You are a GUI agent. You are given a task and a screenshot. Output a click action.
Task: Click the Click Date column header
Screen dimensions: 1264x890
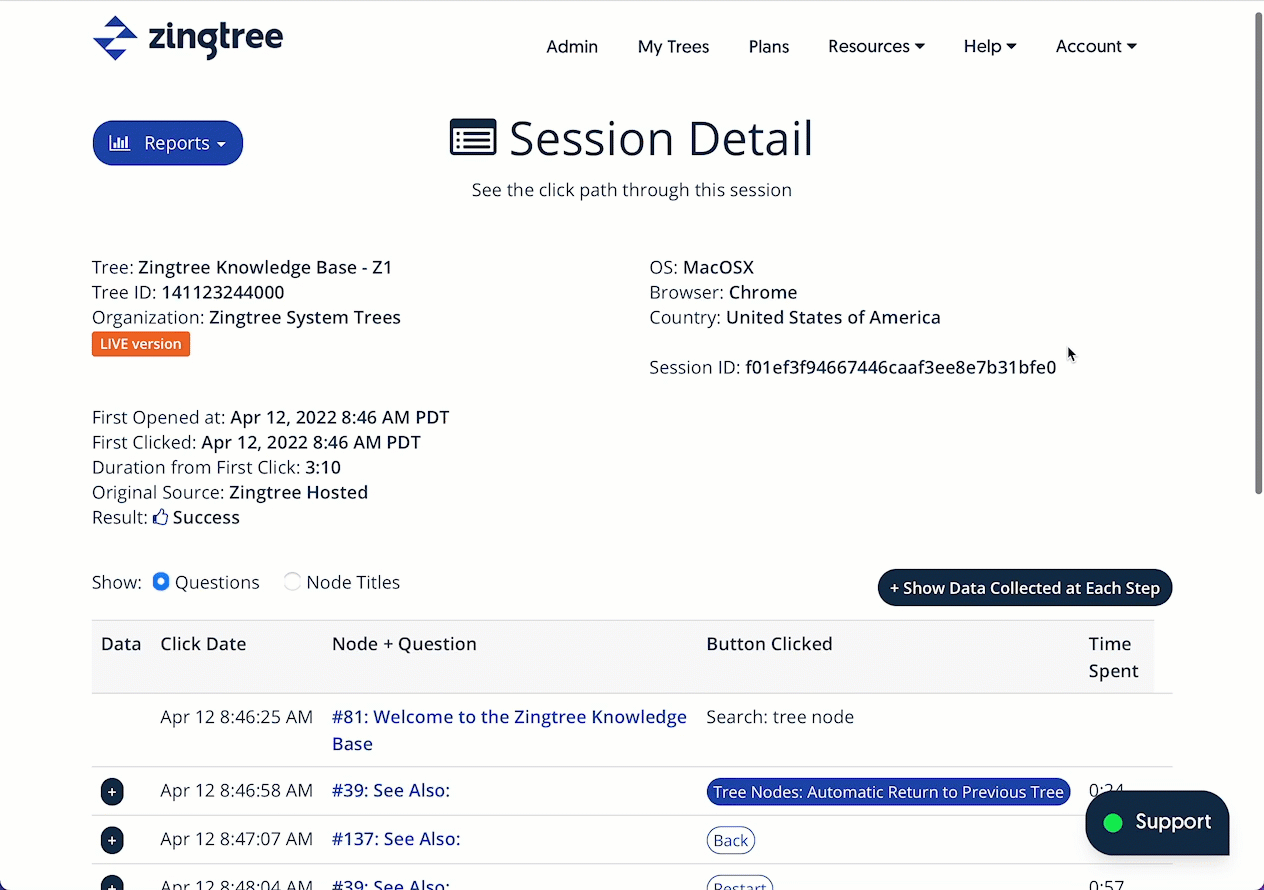click(203, 644)
